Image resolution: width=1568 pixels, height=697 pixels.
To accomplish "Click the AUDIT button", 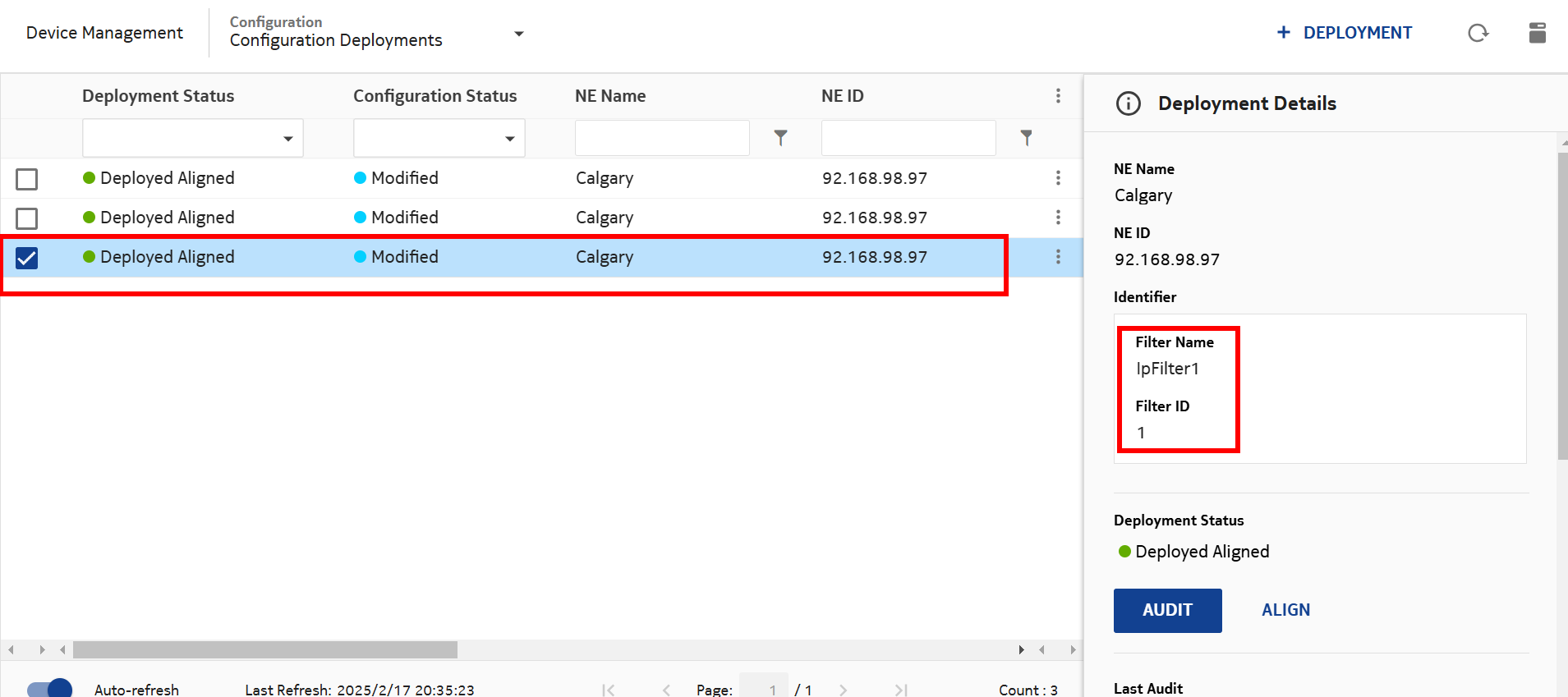I will click(x=1167, y=610).
